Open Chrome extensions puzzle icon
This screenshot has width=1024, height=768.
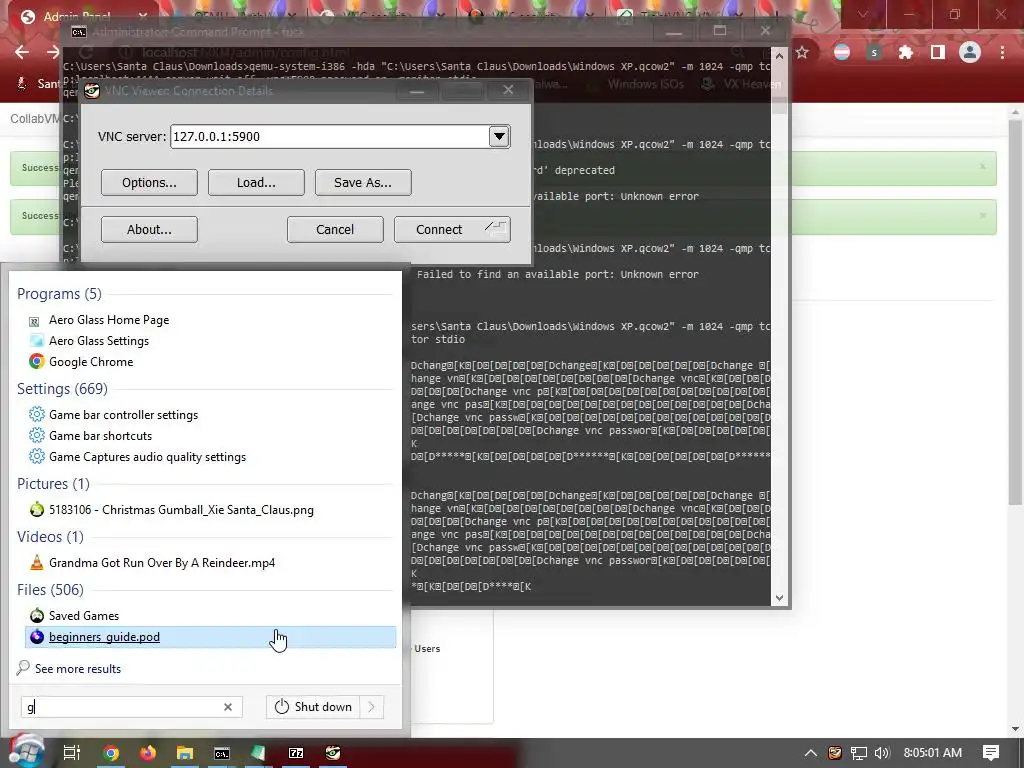pyautogui.click(x=905, y=52)
